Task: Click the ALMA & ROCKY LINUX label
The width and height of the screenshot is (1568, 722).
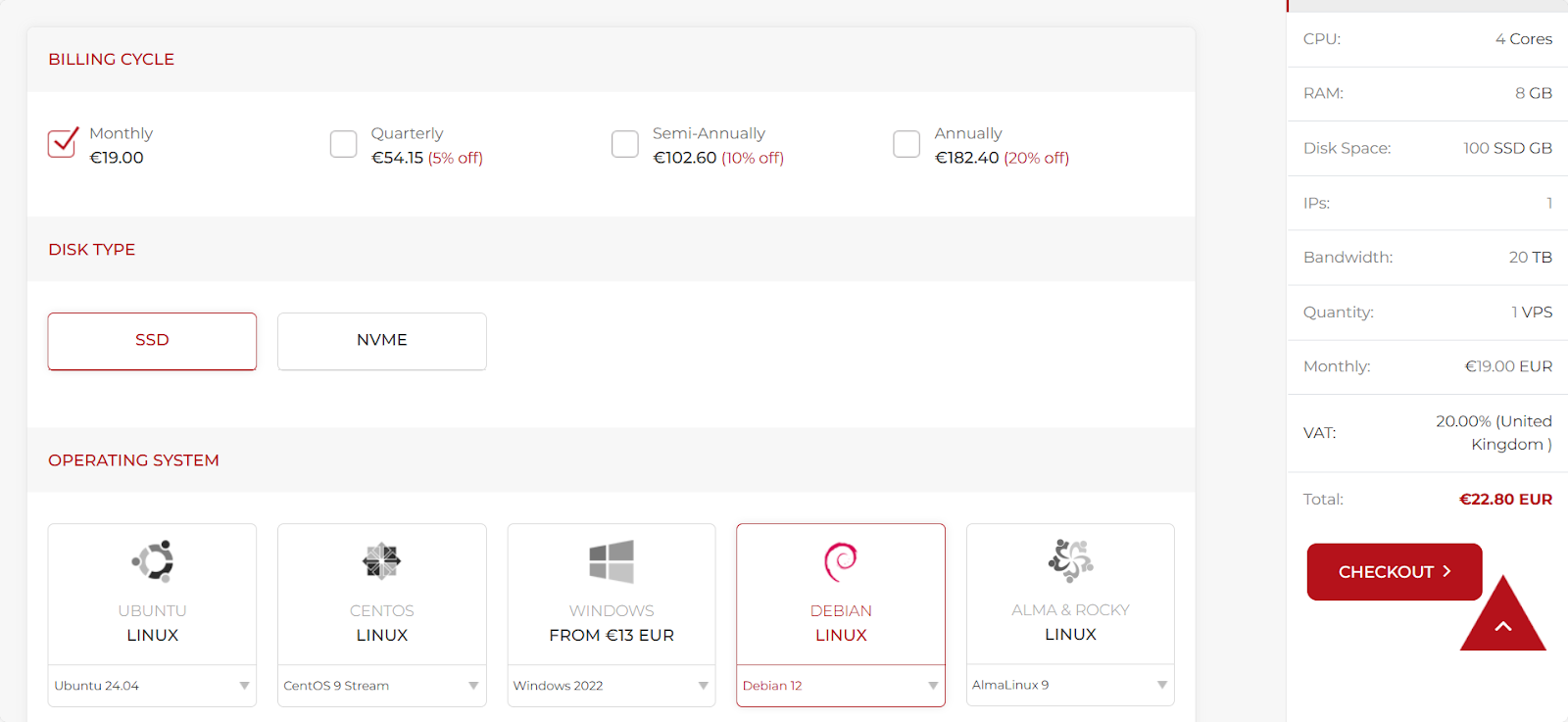Action: (1070, 622)
